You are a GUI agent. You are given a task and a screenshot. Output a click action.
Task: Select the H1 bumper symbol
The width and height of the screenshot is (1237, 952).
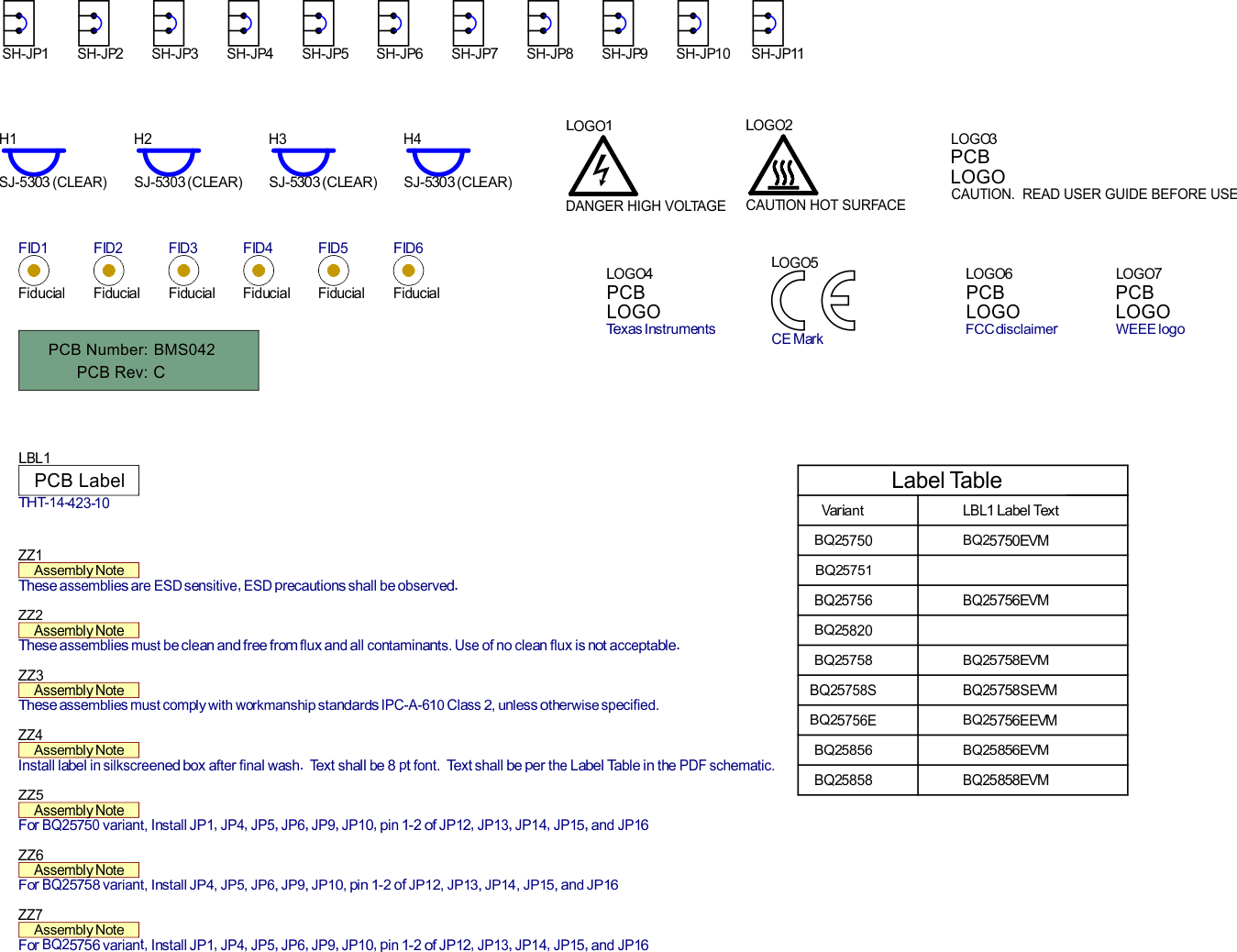coord(35,161)
